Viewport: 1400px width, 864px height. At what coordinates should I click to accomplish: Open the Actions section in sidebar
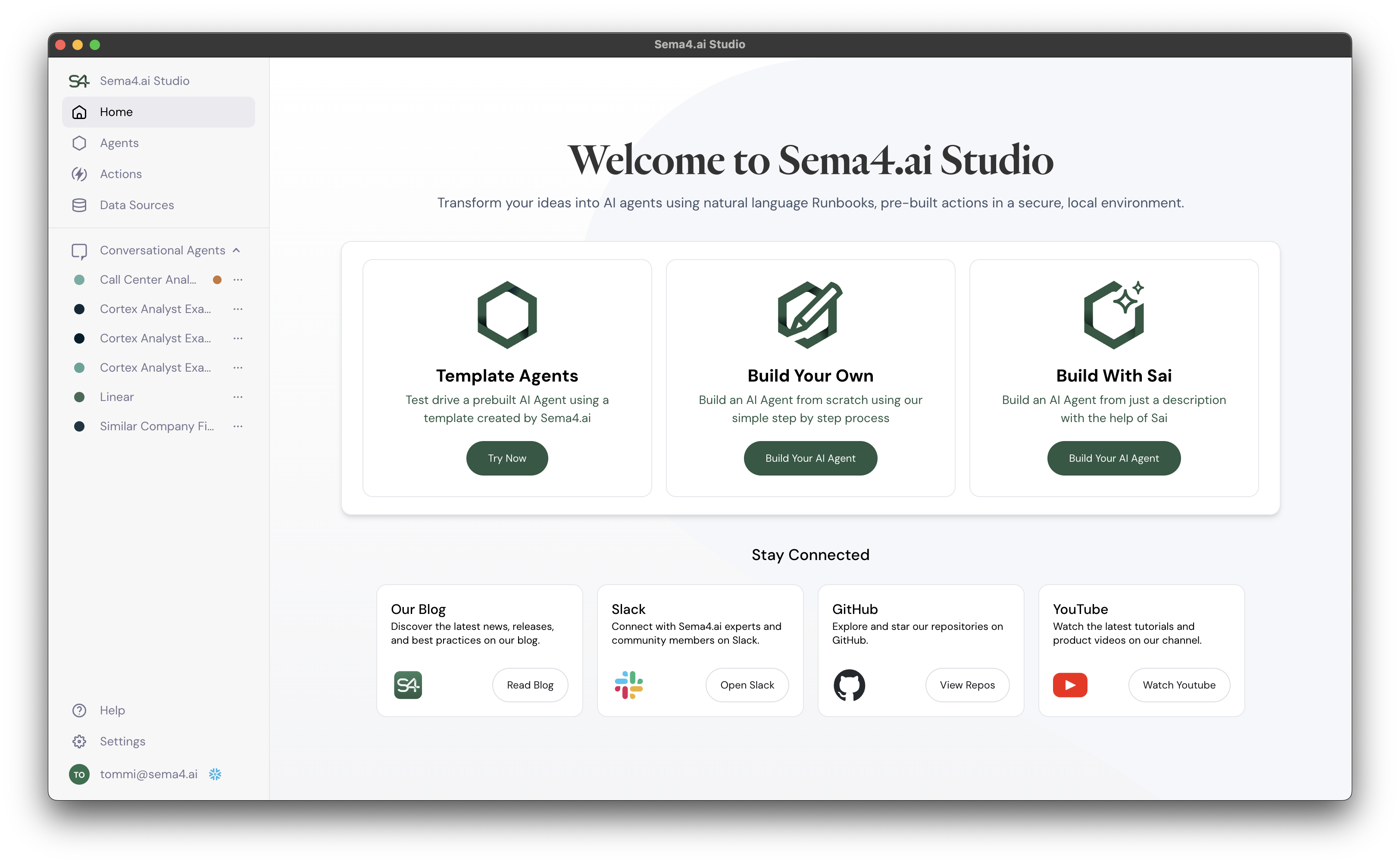click(x=159, y=174)
